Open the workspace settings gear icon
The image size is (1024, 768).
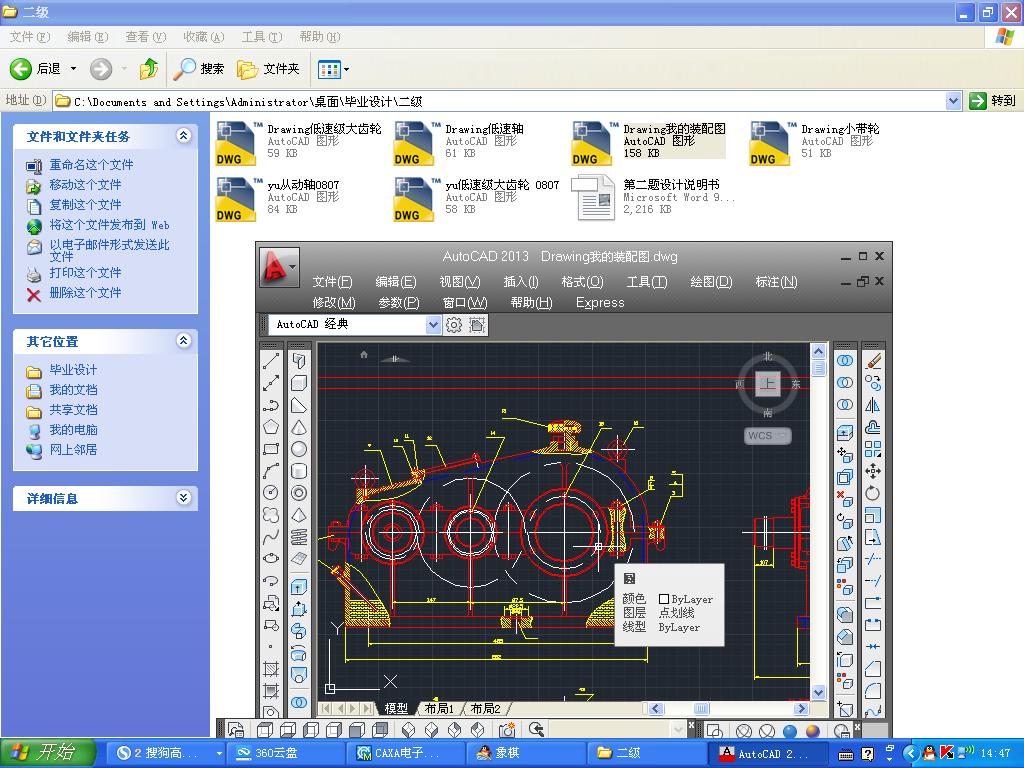point(454,325)
